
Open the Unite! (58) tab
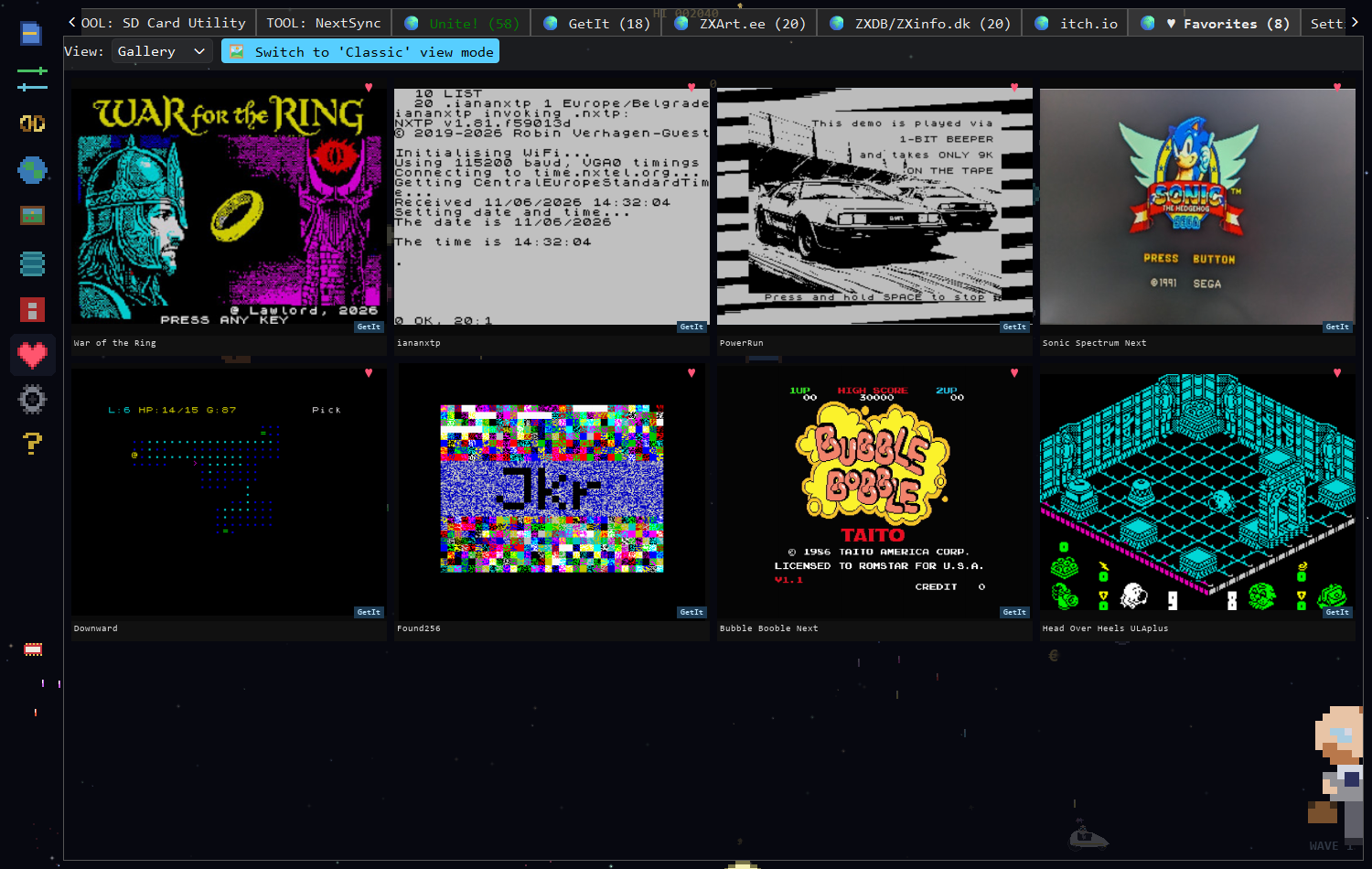click(462, 23)
